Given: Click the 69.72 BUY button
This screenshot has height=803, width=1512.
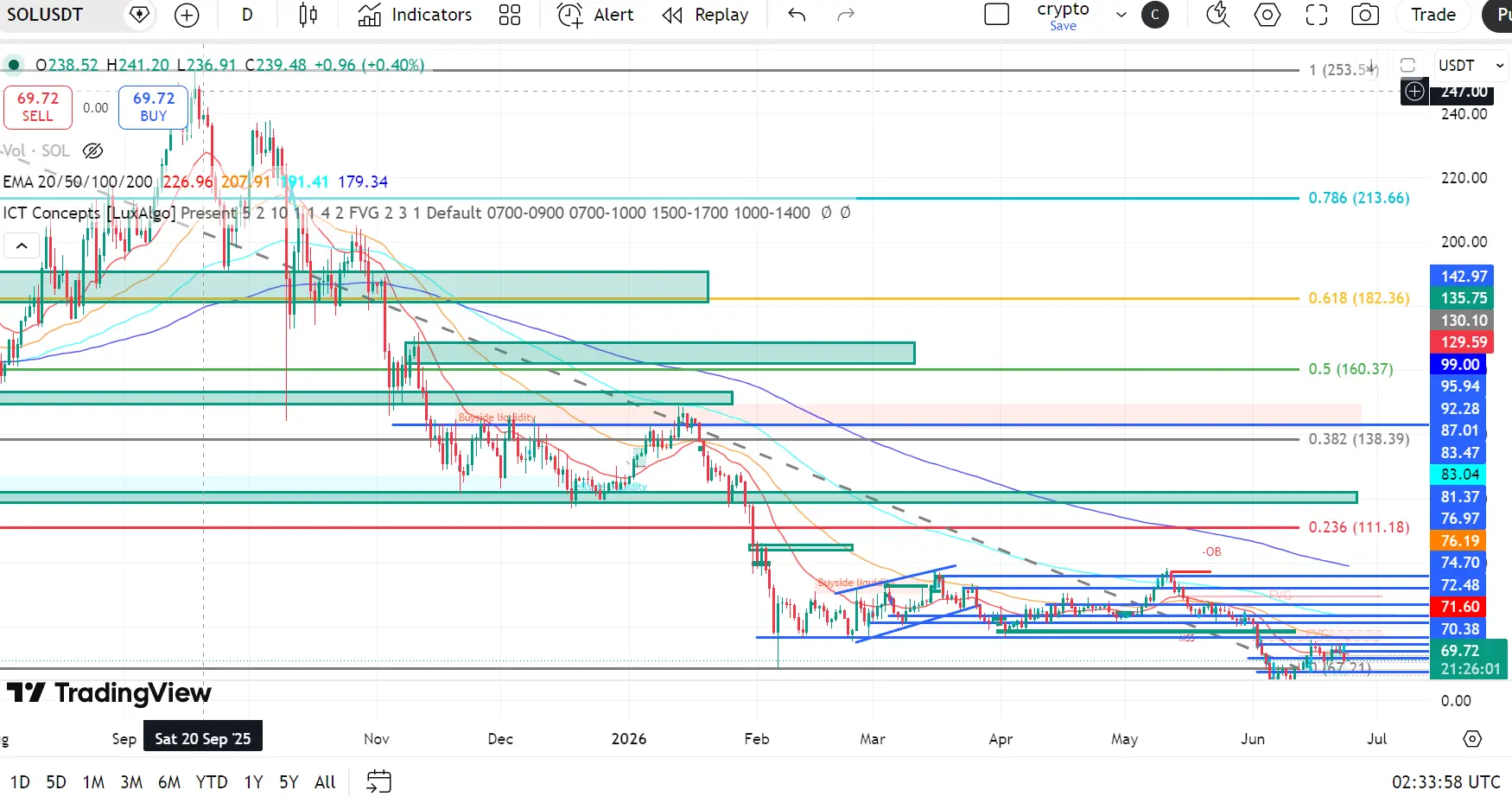Looking at the screenshot, I should coord(153,107).
